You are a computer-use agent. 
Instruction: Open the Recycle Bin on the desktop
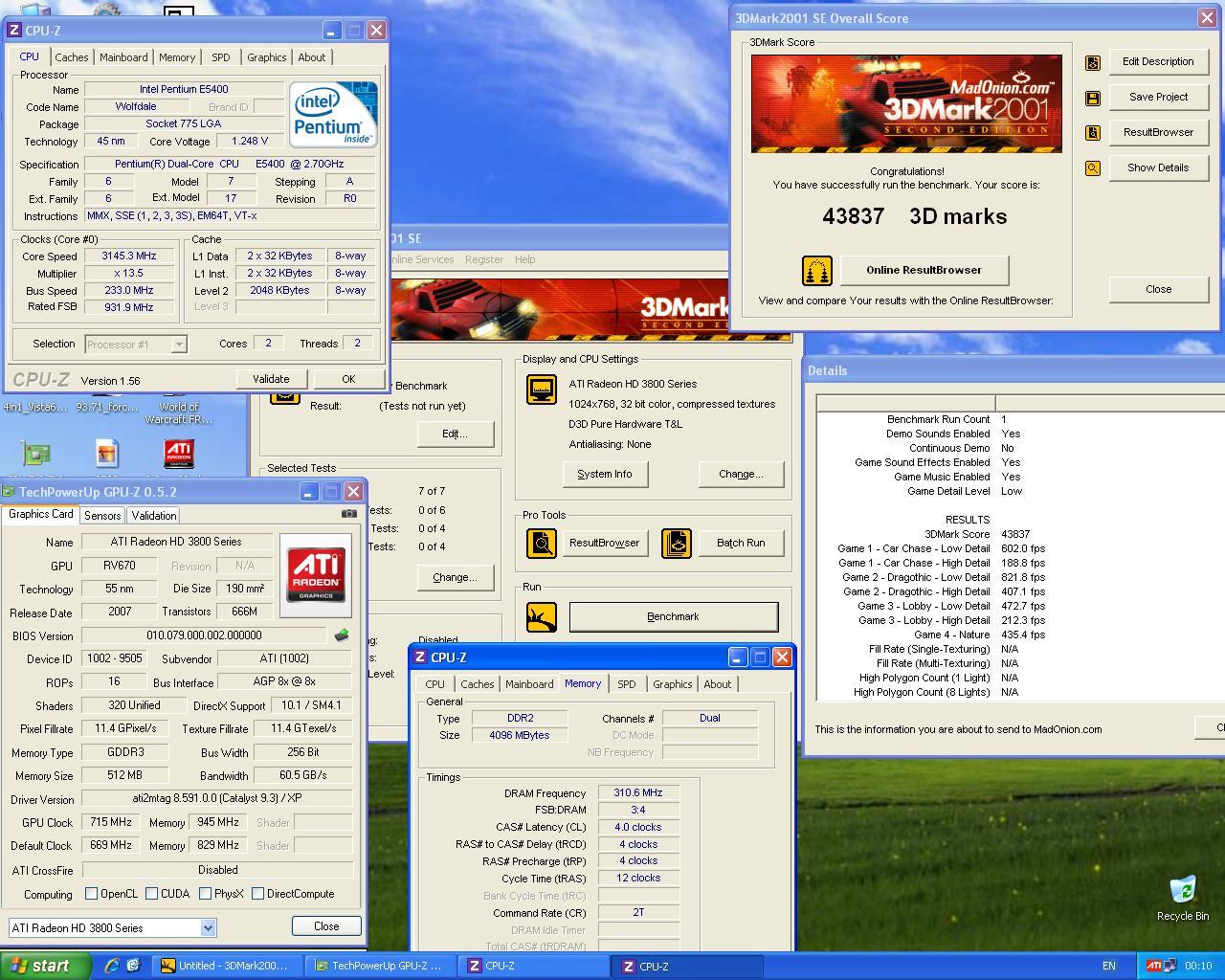coord(1183,890)
